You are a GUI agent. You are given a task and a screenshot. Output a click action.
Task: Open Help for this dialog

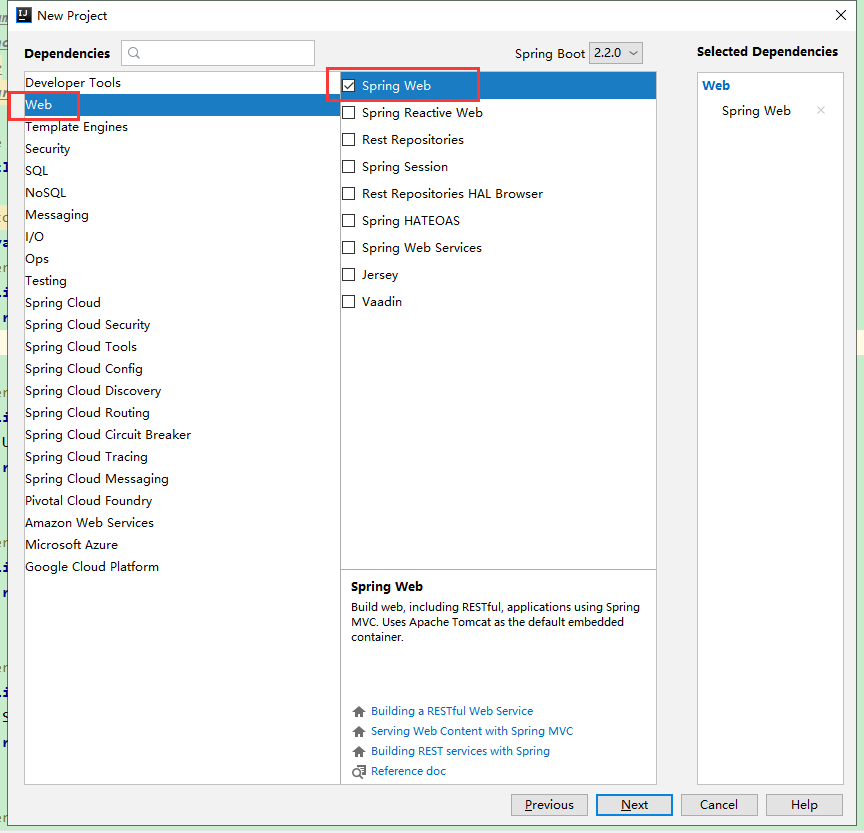804,805
